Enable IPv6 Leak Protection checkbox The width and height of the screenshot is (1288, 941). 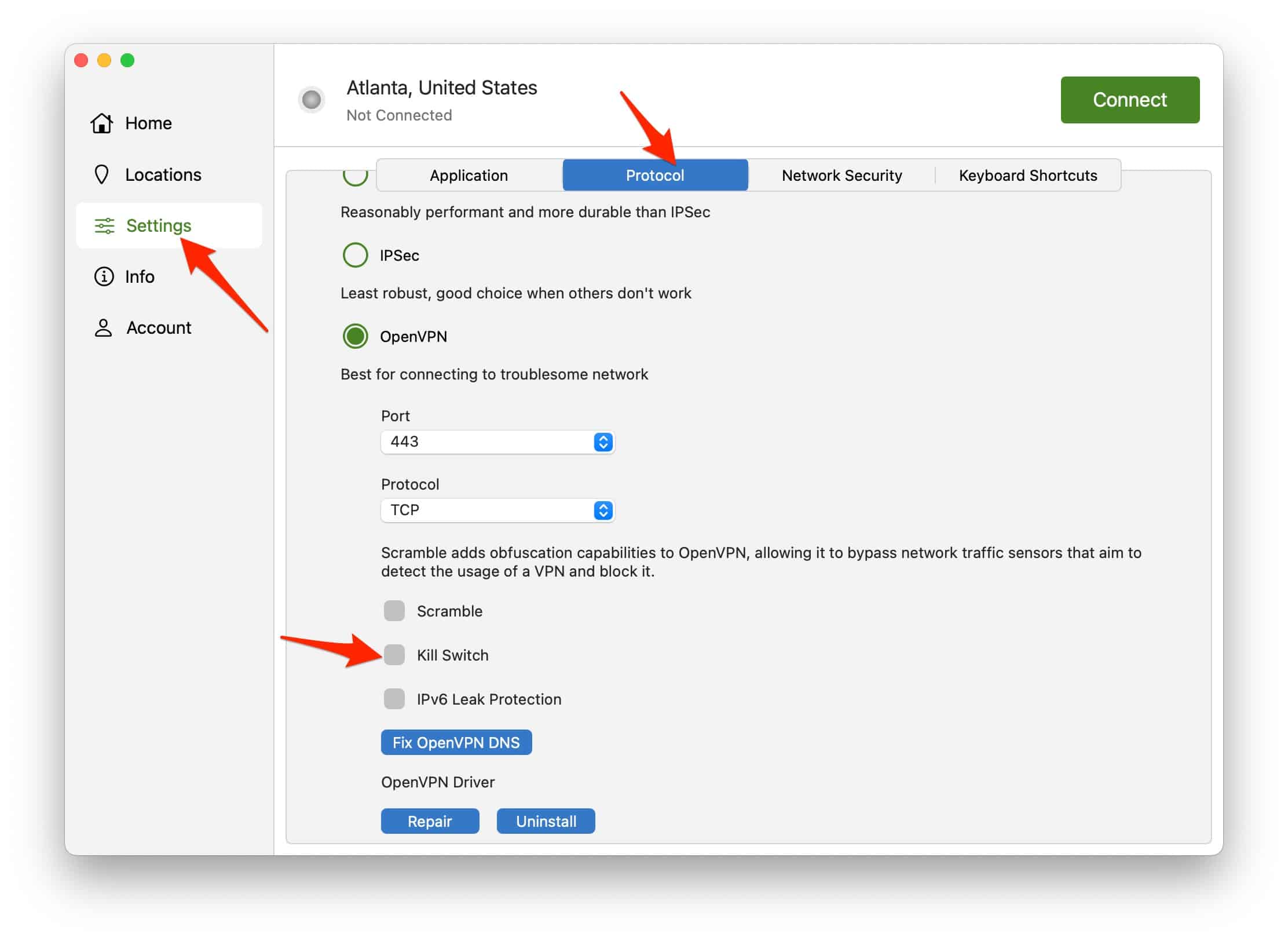pos(394,699)
